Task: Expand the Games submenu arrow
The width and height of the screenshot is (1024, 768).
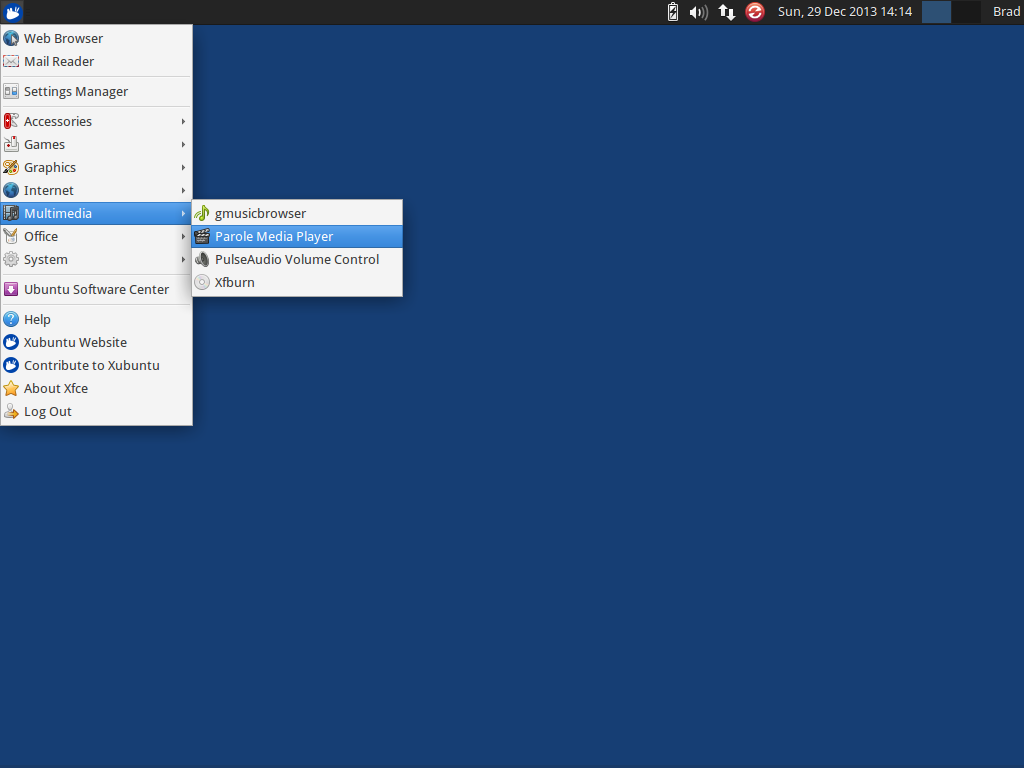Action: tap(184, 144)
